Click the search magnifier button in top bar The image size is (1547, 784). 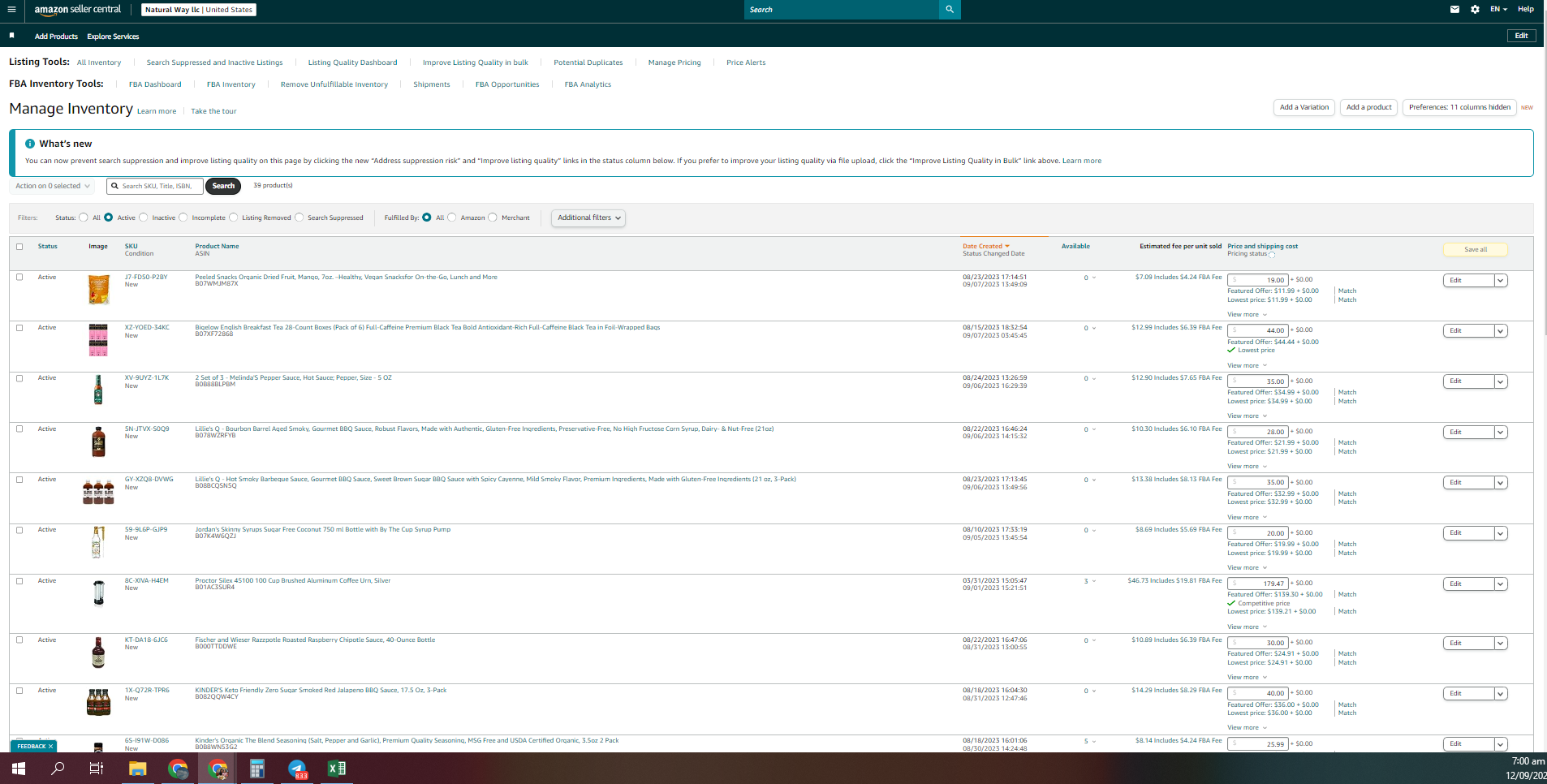[x=950, y=10]
